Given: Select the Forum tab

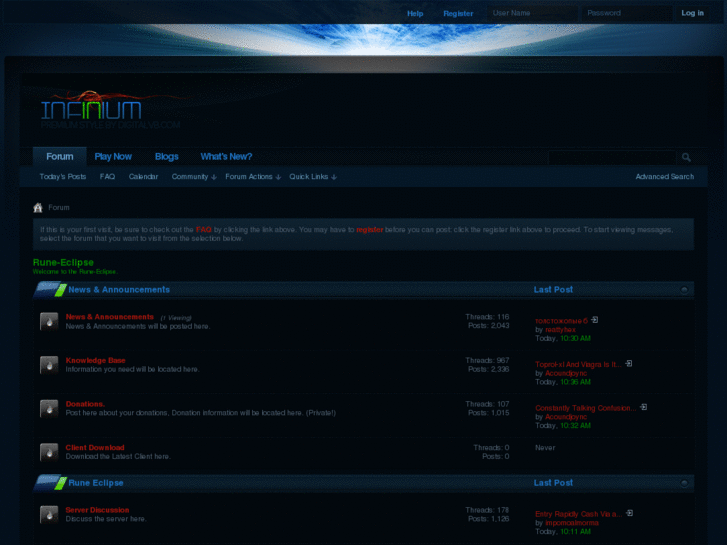Looking at the screenshot, I should tap(60, 156).
